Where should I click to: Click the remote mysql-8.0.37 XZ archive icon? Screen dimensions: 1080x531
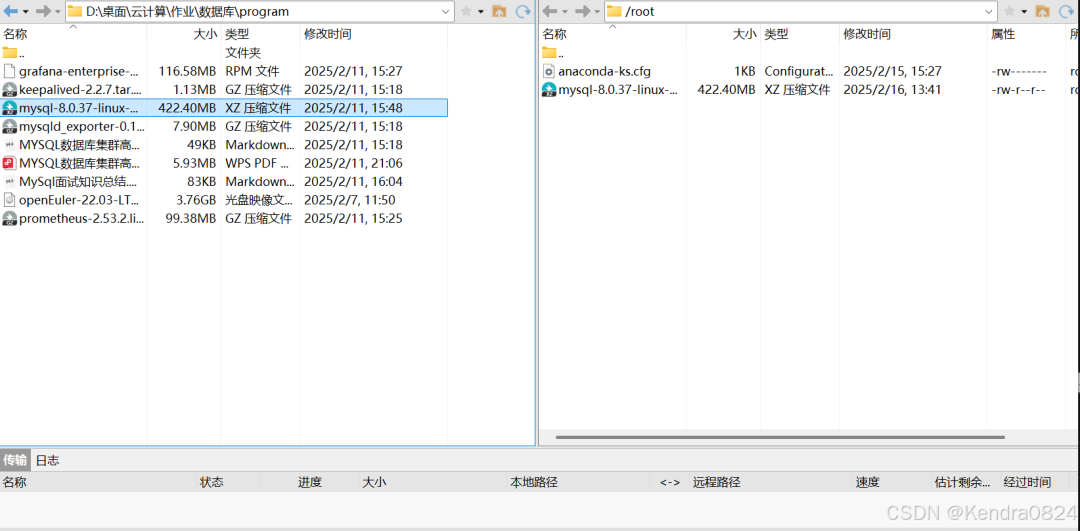pyautogui.click(x=549, y=90)
